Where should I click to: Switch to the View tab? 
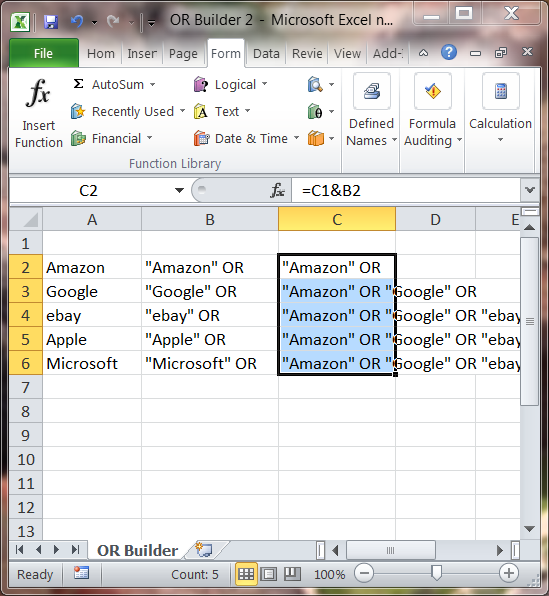347,54
